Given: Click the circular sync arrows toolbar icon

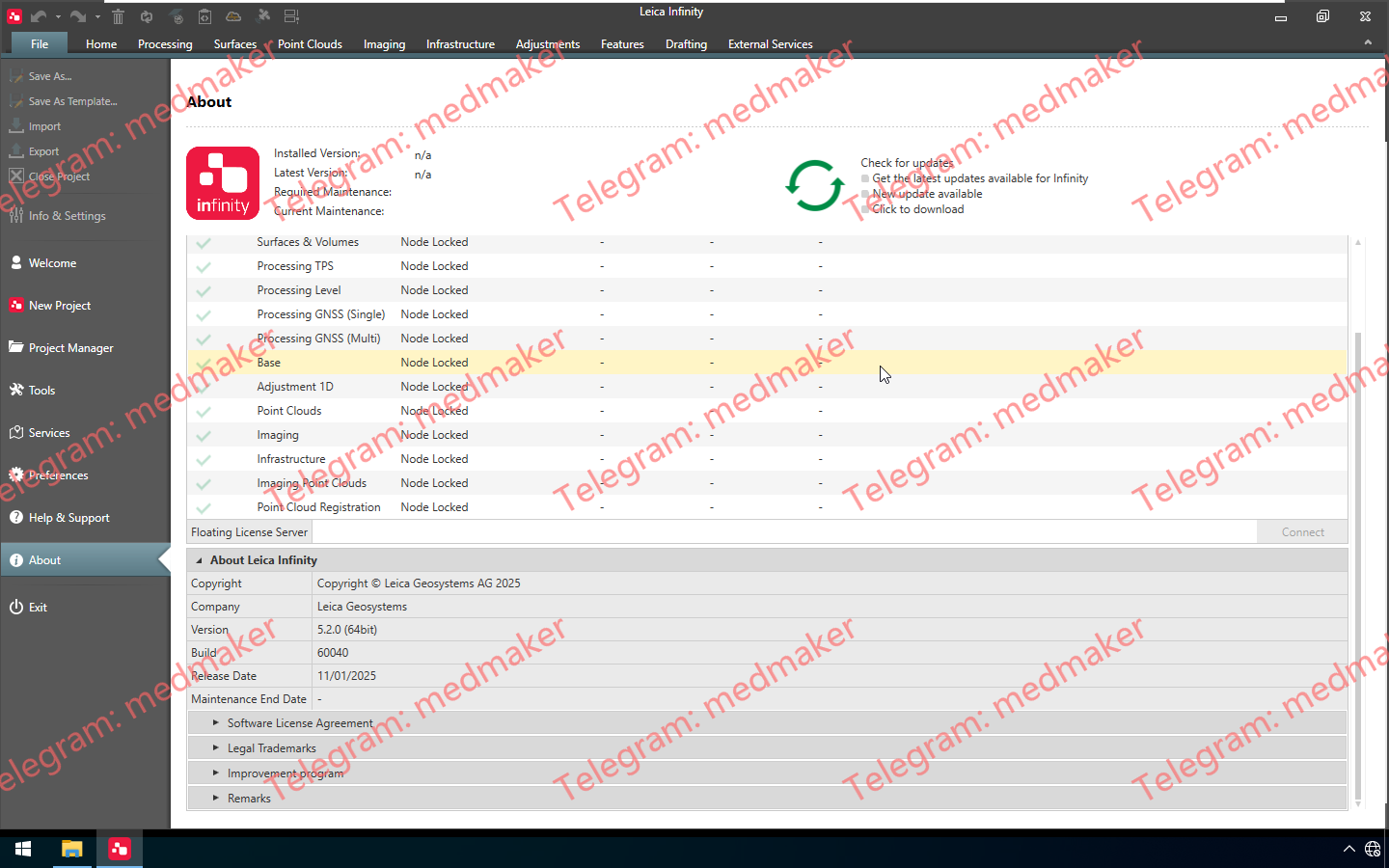Looking at the screenshot, I should (147, 16).
